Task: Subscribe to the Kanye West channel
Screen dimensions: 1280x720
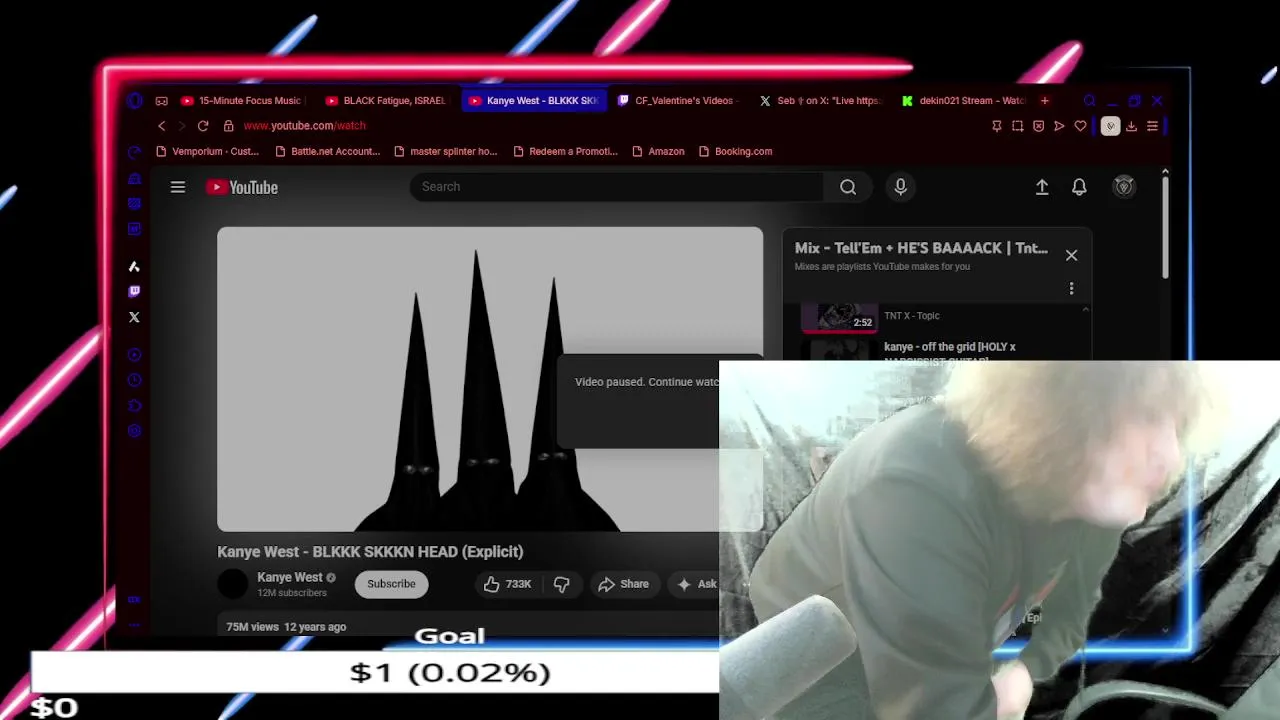Action: point(391,584)
